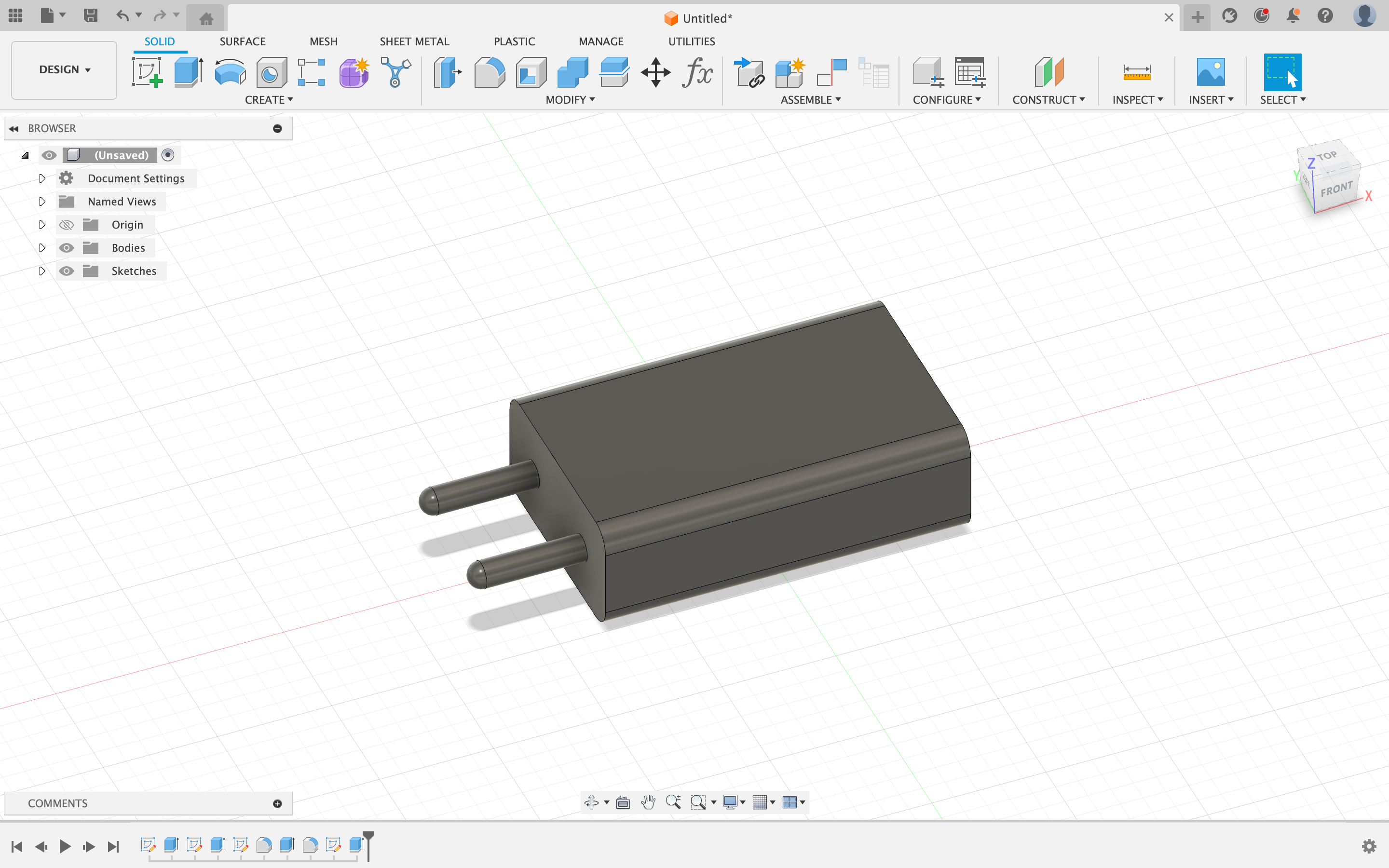Show the Origin folder visibility
This screenshot has height=868, width=1389.
point(67,225)
